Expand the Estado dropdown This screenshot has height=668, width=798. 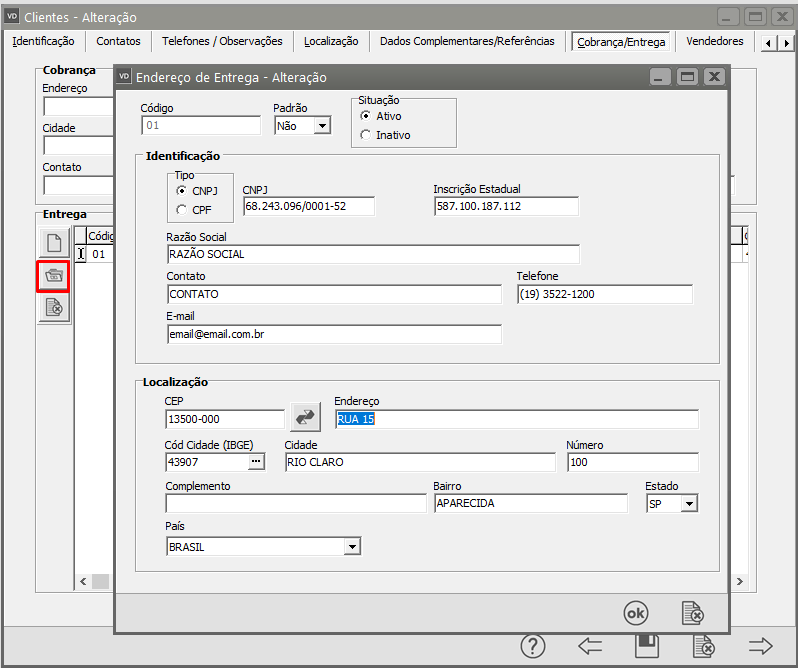click(x=688, y=504)
